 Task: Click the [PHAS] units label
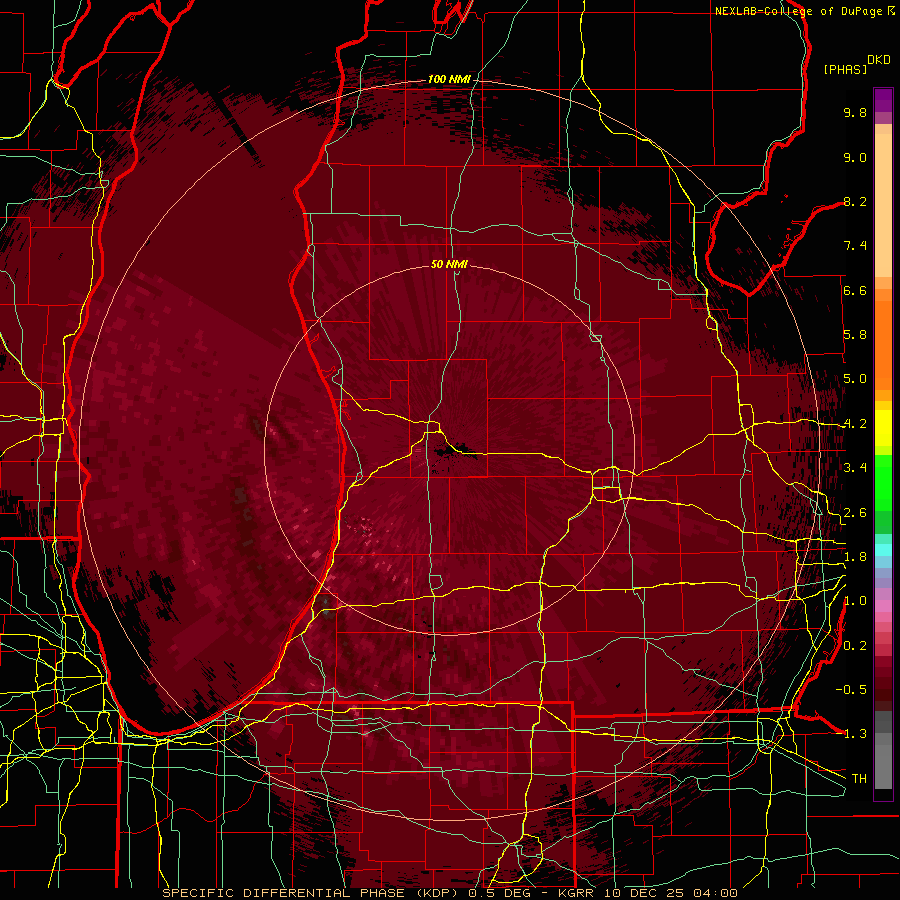point(845,69)
